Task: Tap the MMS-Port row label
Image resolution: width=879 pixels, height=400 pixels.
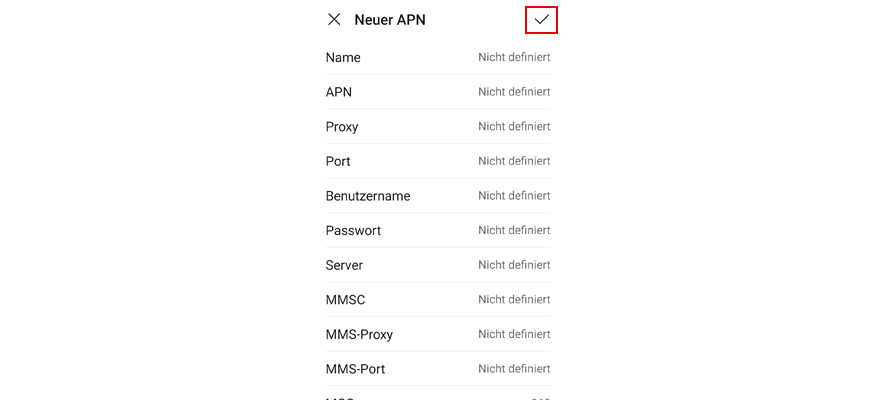Action: point(355,369)
